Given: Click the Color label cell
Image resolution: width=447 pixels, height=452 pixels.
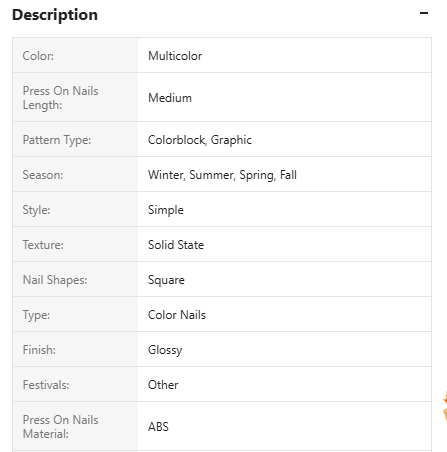Looking at the screenshot, I should pyautogui.click(x=75, y=55).
